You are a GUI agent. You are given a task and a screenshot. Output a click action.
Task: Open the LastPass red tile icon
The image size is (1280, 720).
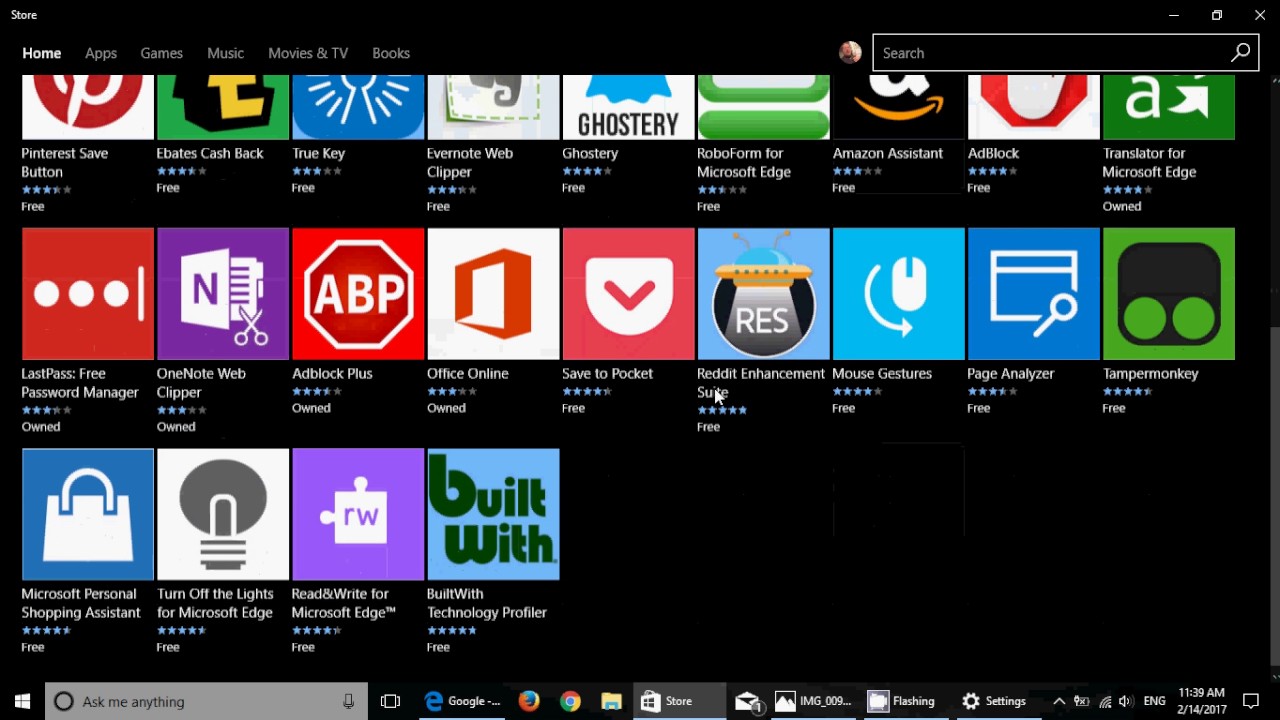88,294
